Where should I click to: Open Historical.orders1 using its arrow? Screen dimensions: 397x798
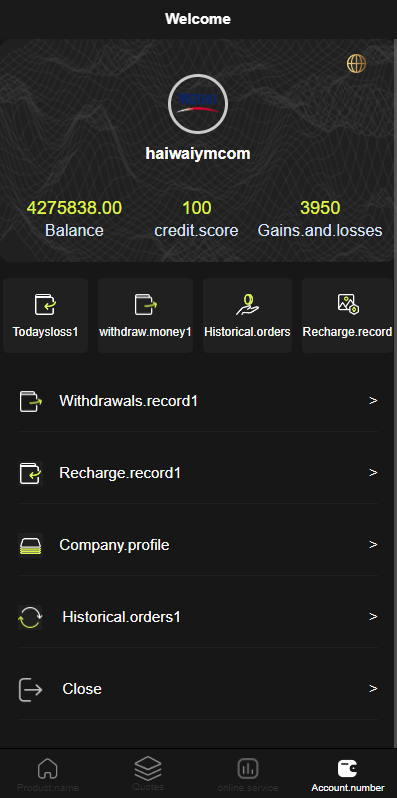(x=373, y=617)
